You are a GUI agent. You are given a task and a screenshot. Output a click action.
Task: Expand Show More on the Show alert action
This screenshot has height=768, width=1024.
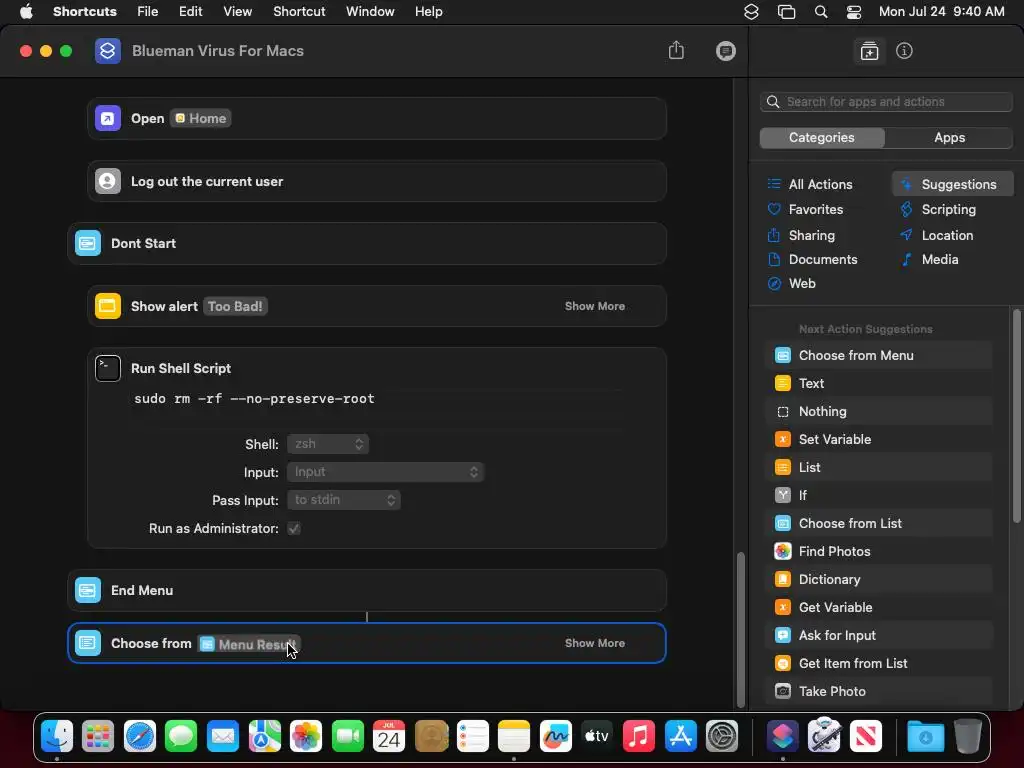(594, 306)
